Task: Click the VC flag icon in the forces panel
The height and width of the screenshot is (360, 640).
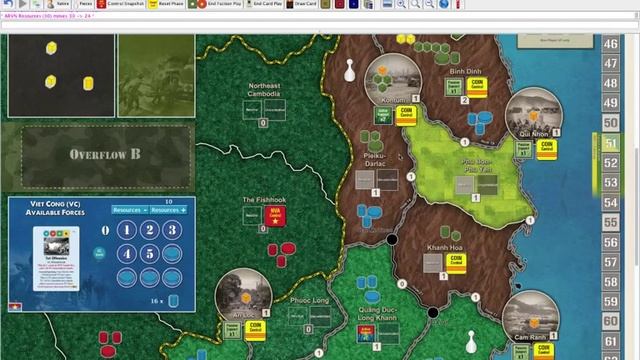Action: pos(15,307)
